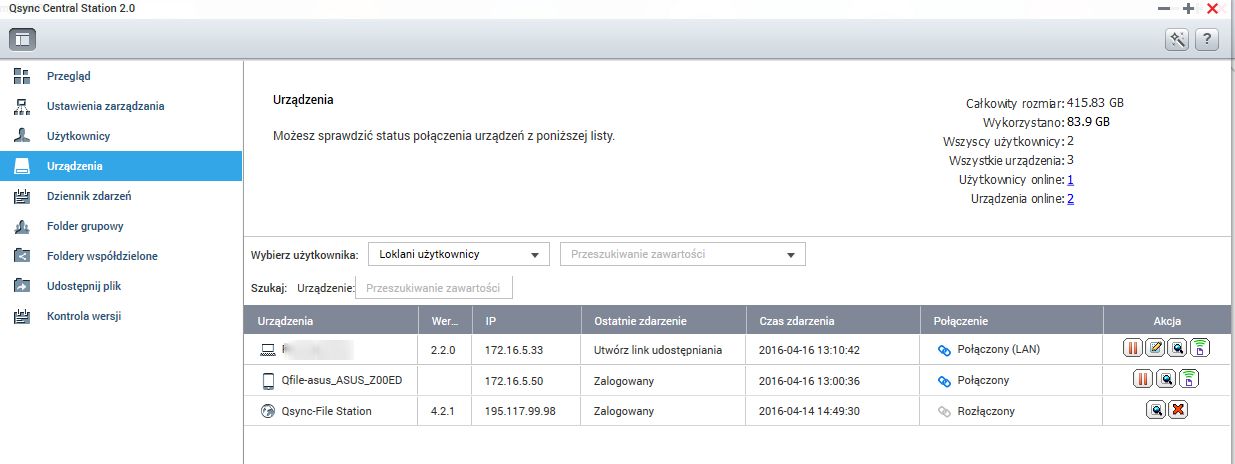The height and width of the screenshot is (464, 1235).
Task: Click wireless file icon for Qfile-asus_ASUS_Z00ED
Action: (x=1190, y=380)
